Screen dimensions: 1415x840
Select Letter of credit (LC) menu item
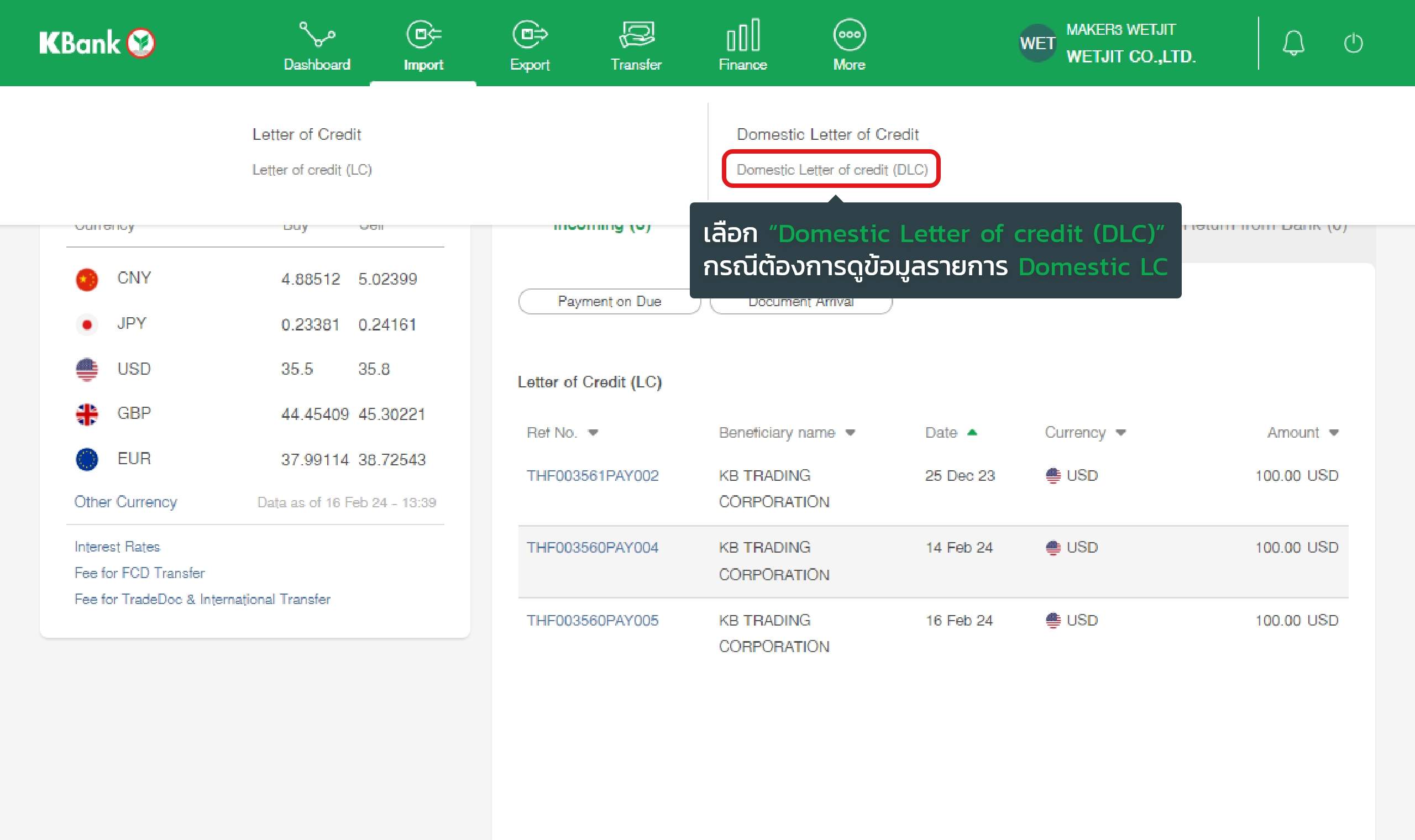coord(312,170)
